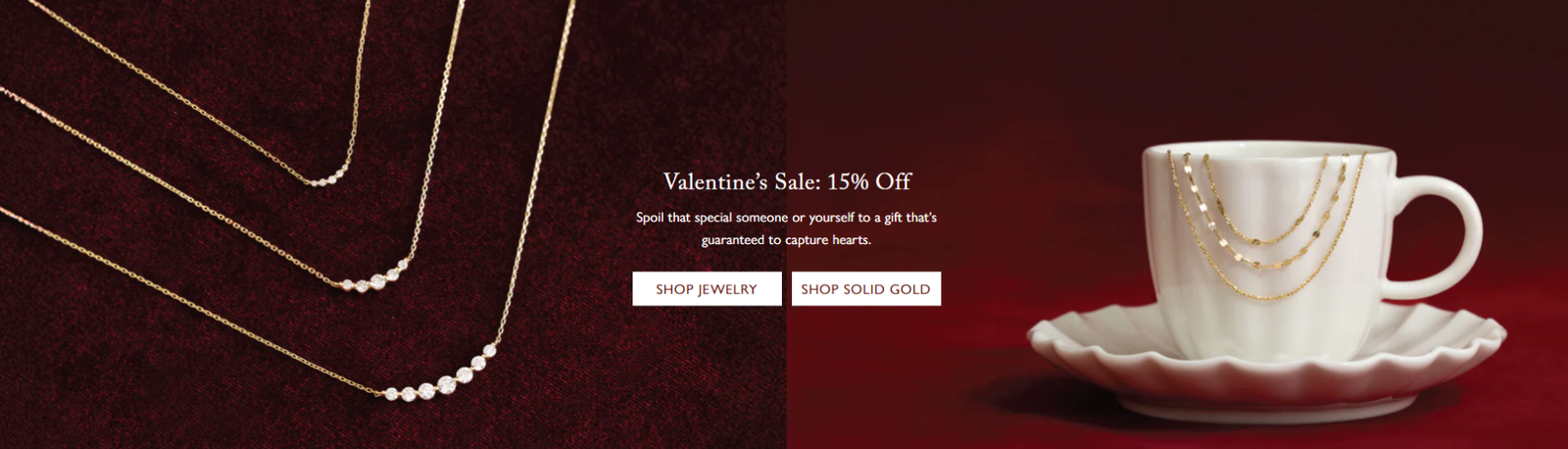Click the SHOP JEWELRY button
This screenshot has width=1568, height=449.
pos(707,289)
